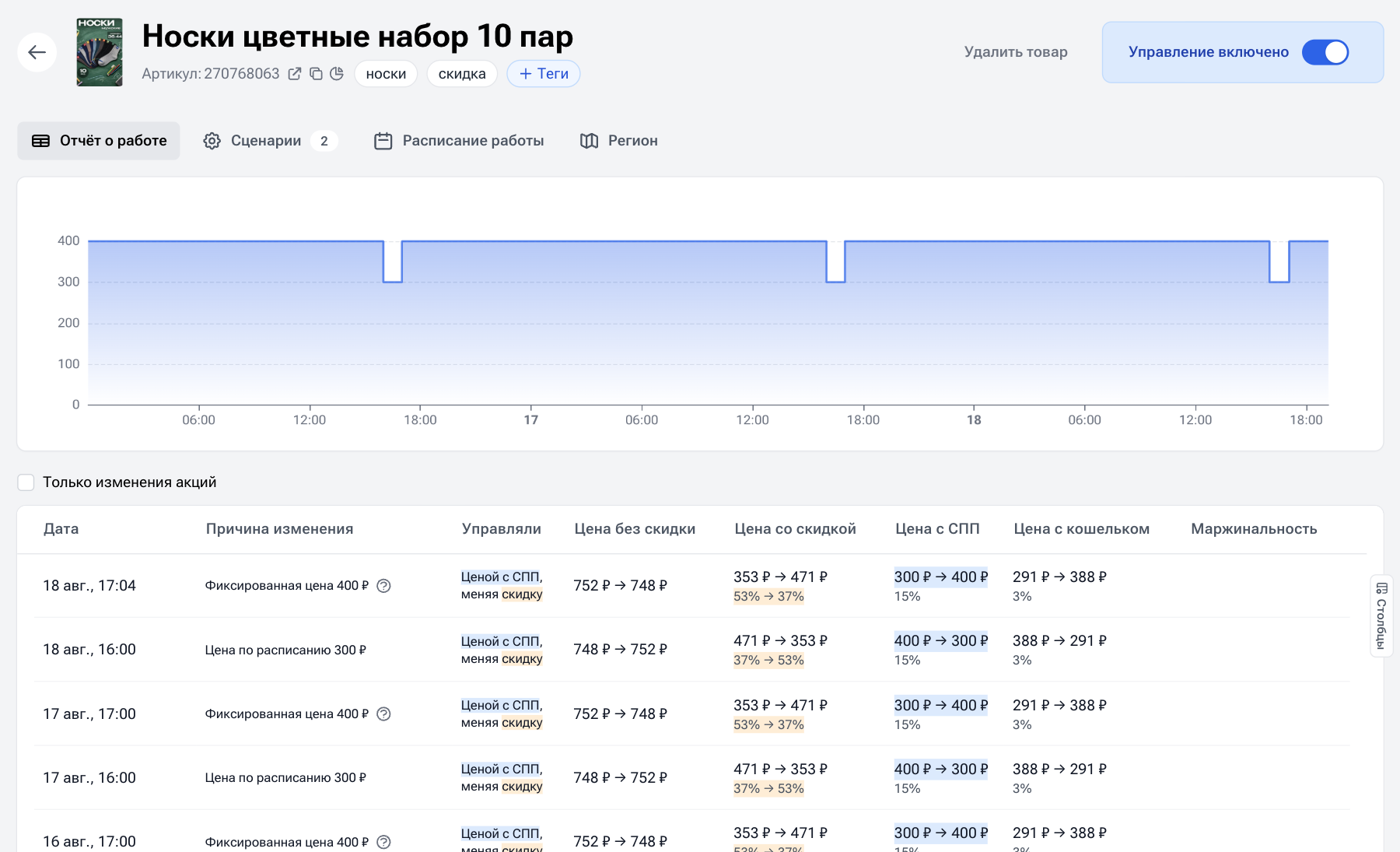Viewport: 1400px width, 852px height.
Task: Open the socks product thumbnail
Action: point(100,52)
